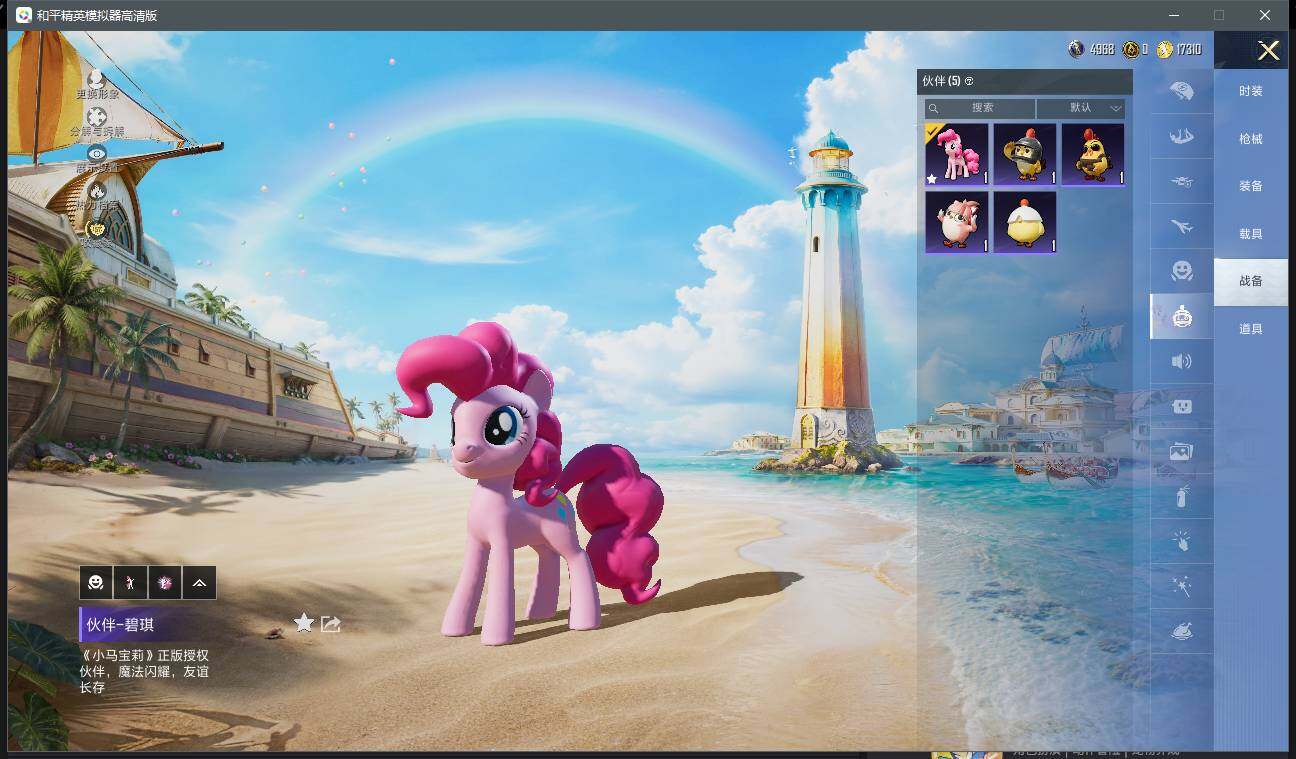Viewport: 1296px width, 759px height.
Task: Select the drone category icon
Action: pyautogui.click(x=1181, y=182)
